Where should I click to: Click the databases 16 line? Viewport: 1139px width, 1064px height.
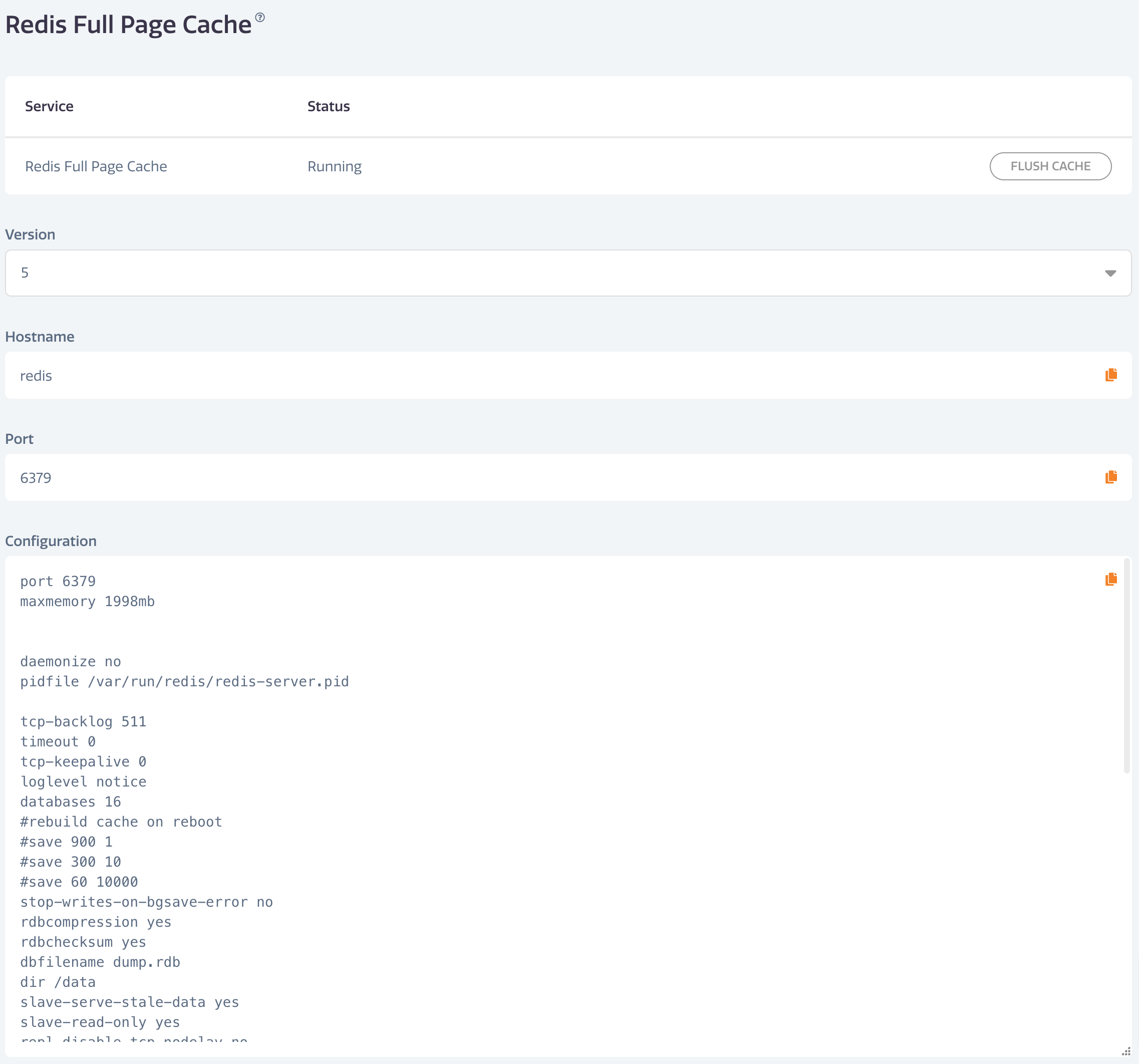[71, 802]
